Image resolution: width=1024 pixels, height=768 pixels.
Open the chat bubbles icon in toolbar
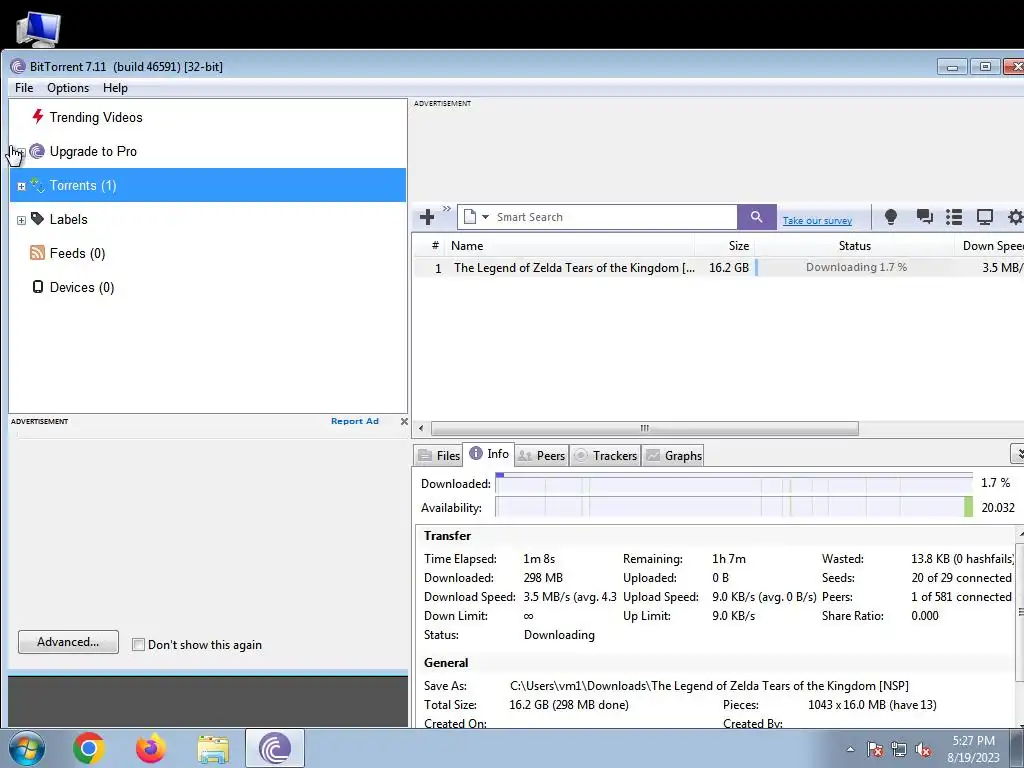(924, 217)
